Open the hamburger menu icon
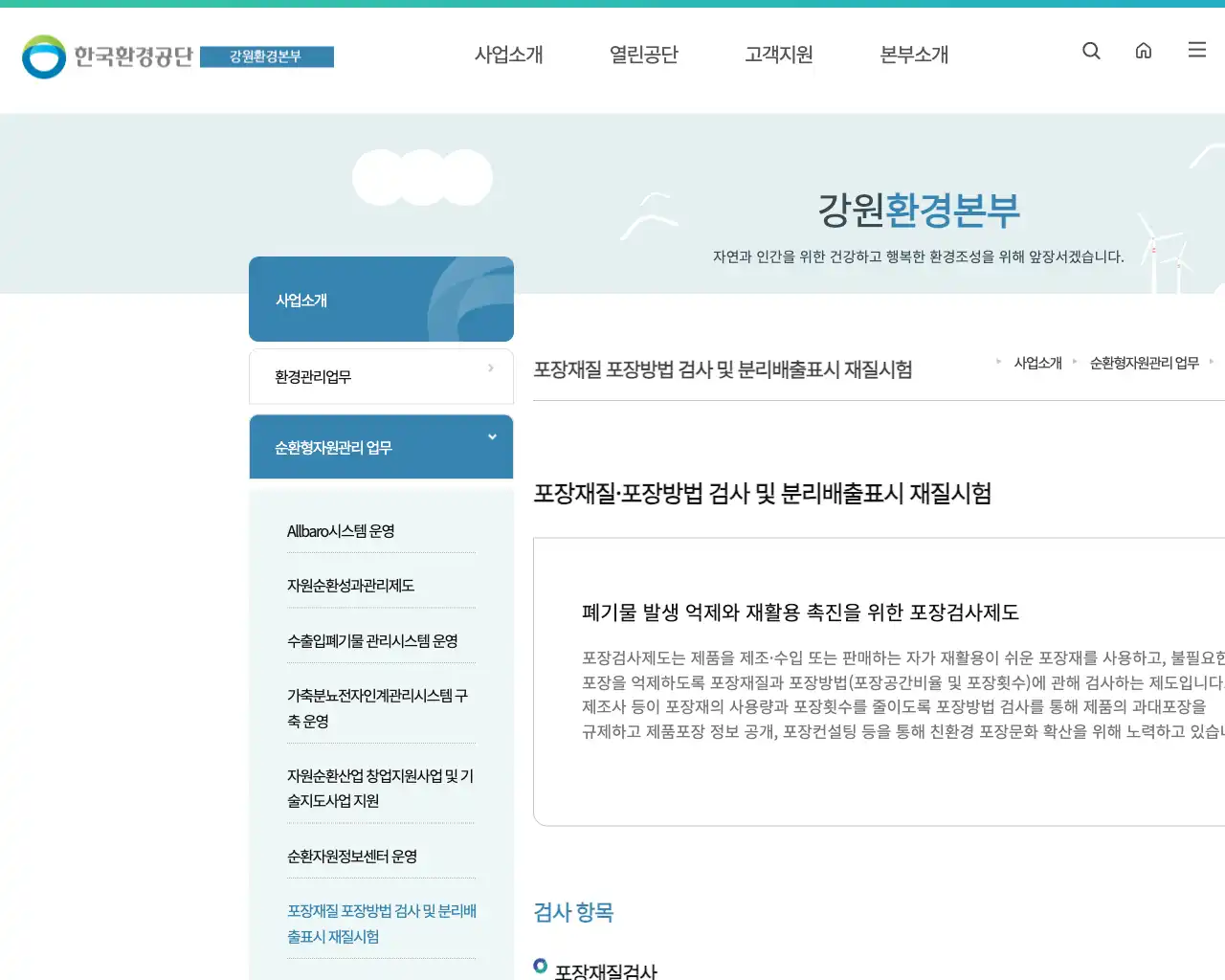The height and width of the screenshot is (980, 1225). point(1196,51)
